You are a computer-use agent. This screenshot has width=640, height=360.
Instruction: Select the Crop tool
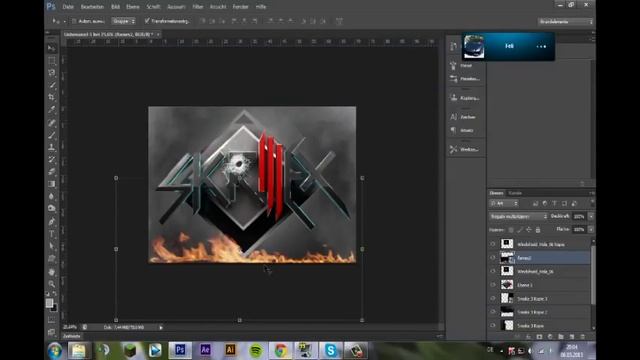tap(51, 97)
